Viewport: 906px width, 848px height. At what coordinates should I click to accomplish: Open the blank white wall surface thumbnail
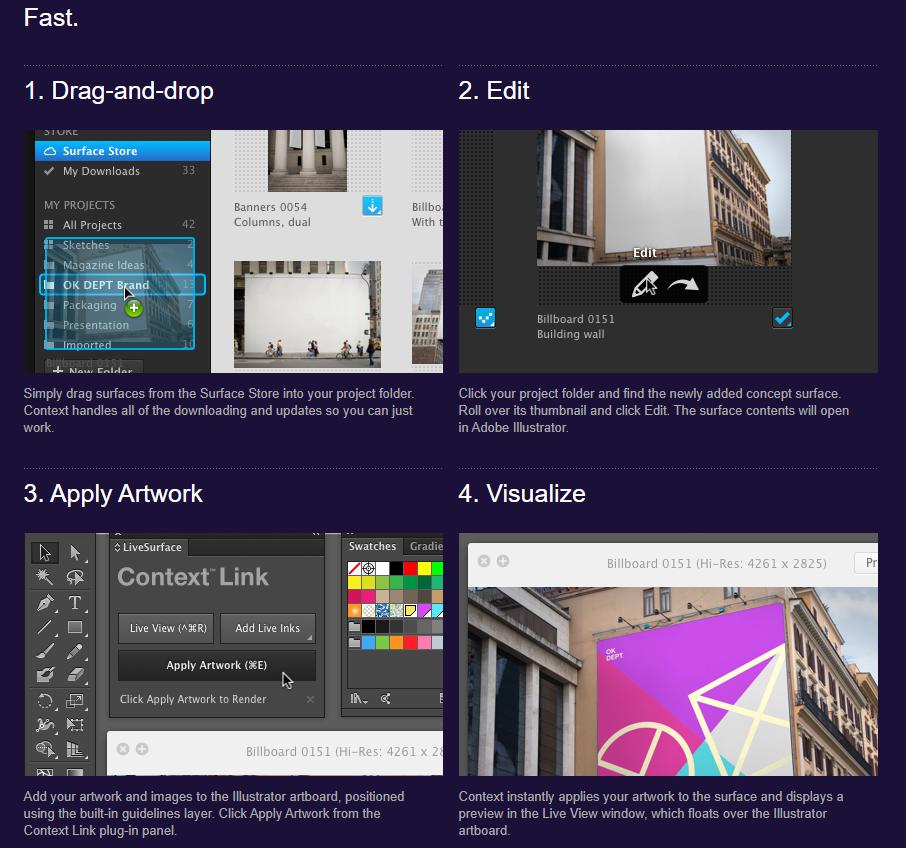pos(307,314)
